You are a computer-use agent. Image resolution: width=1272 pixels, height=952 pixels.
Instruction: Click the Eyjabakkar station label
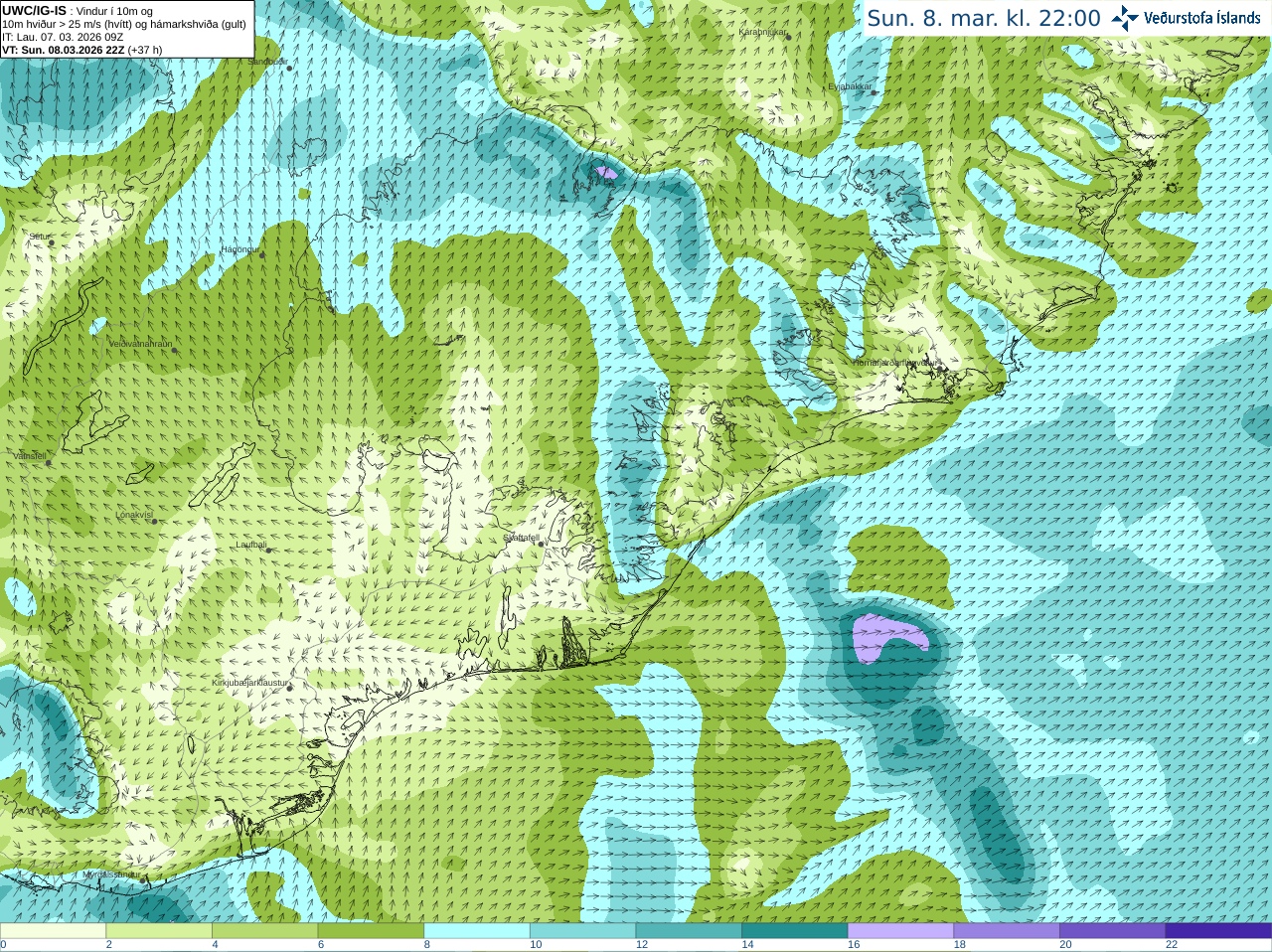850,86
